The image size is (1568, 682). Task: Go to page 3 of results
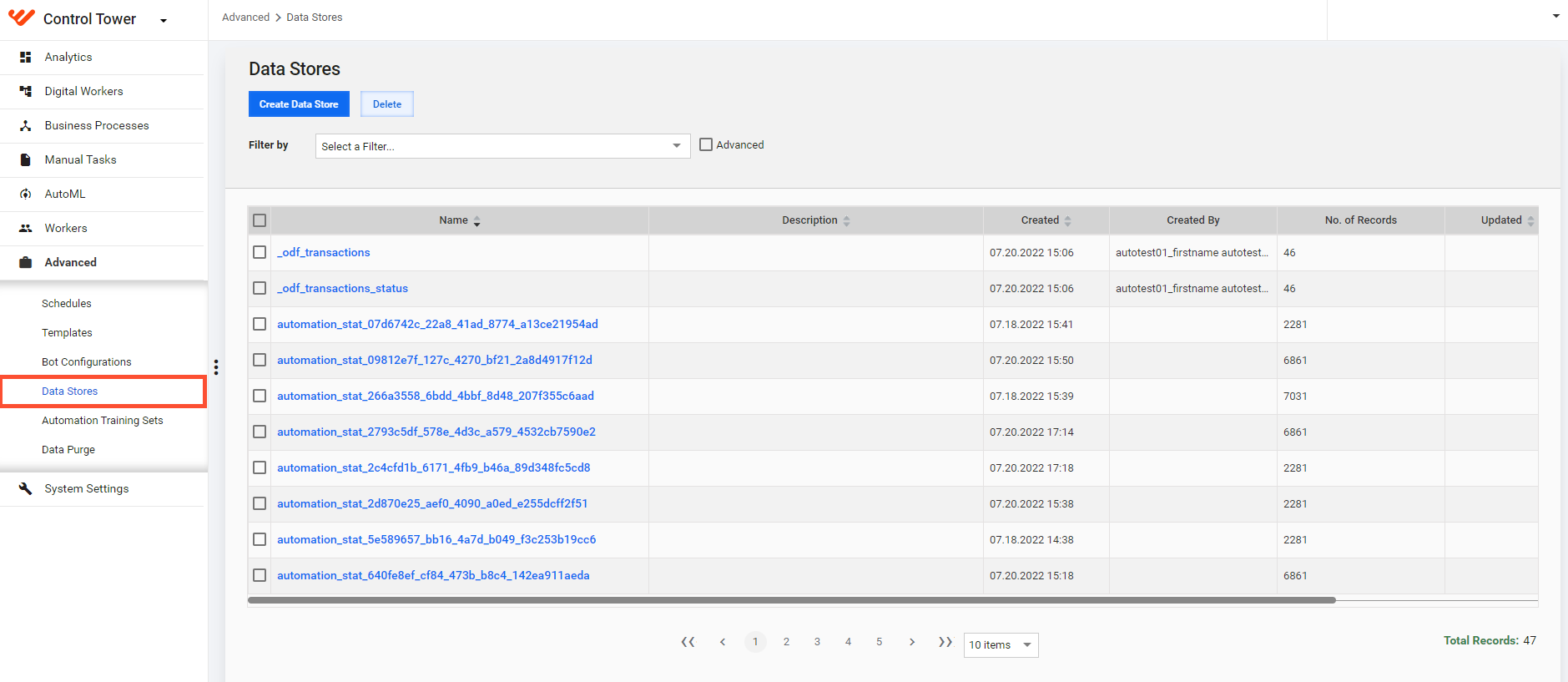click(817, 642)
